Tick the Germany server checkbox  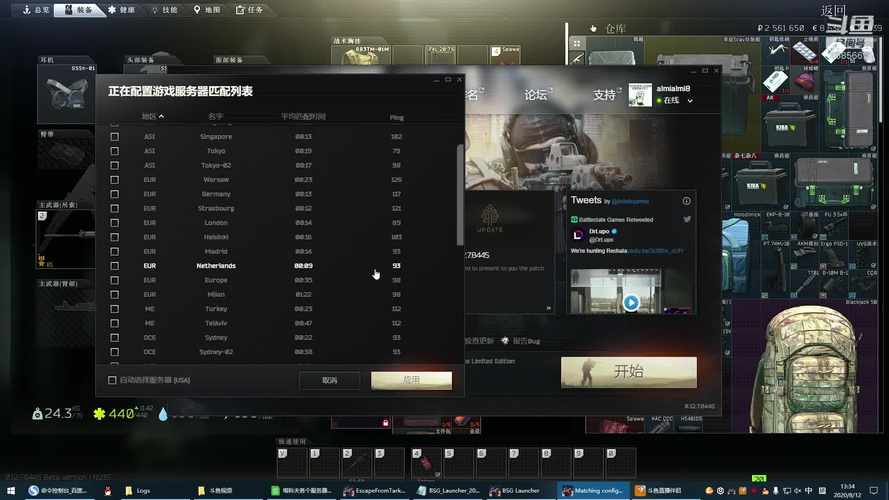click(115, 194)
